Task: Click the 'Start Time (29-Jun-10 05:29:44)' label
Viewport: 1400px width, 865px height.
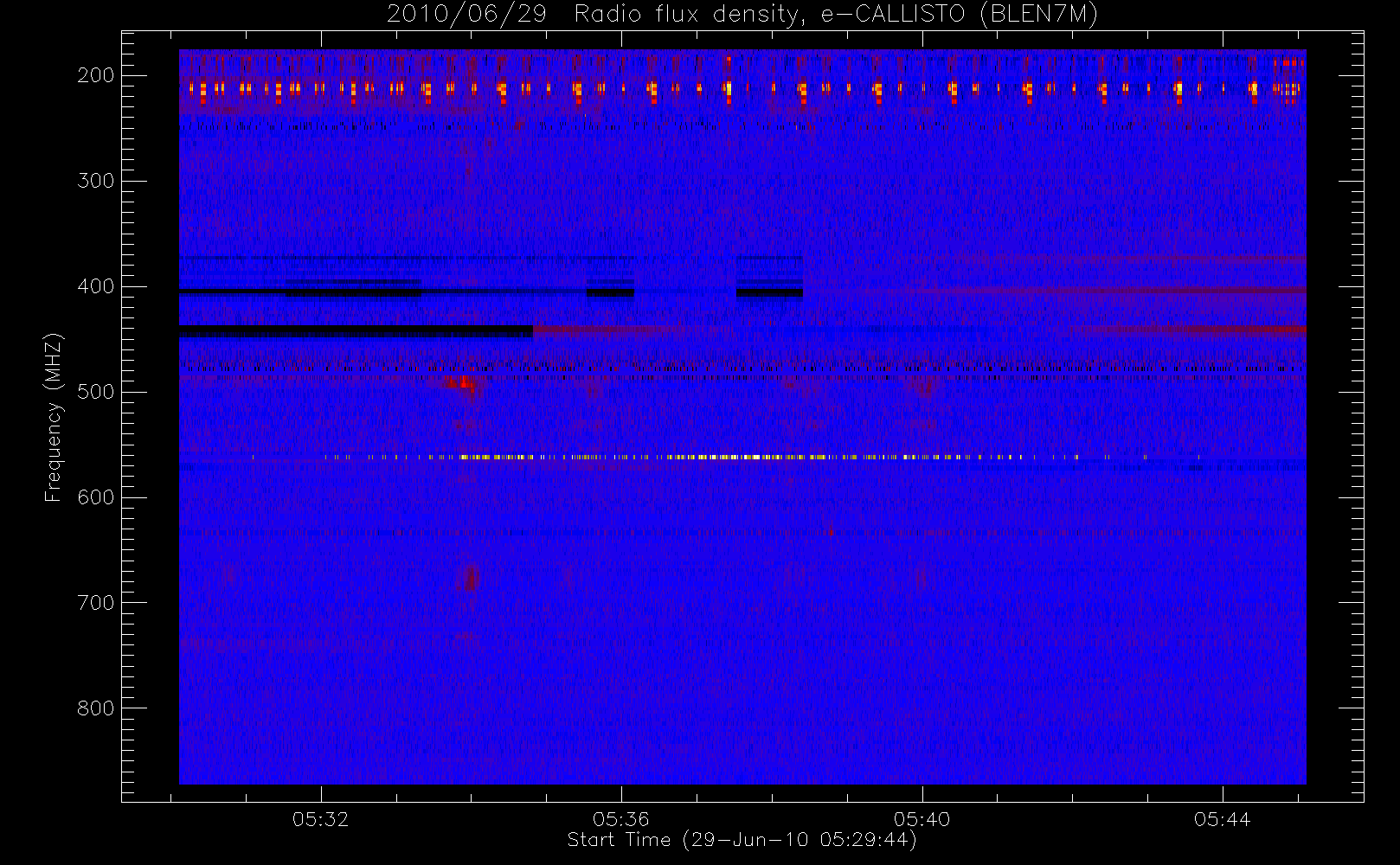Action: pos(742,840)
